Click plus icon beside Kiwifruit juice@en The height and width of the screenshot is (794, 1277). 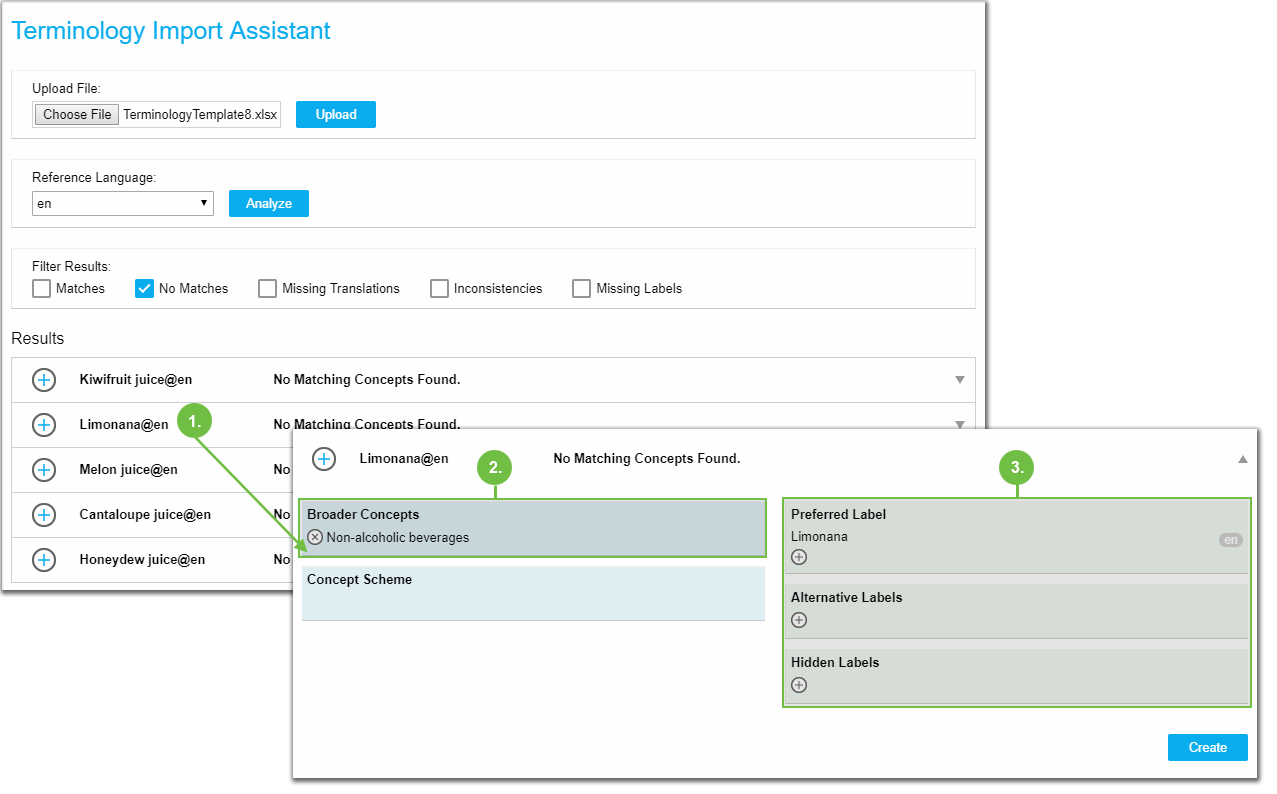(x=44, y=380)
